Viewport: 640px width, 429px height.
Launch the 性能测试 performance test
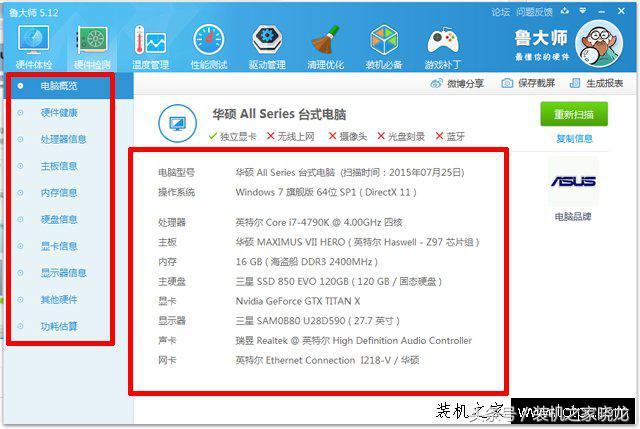208,46
